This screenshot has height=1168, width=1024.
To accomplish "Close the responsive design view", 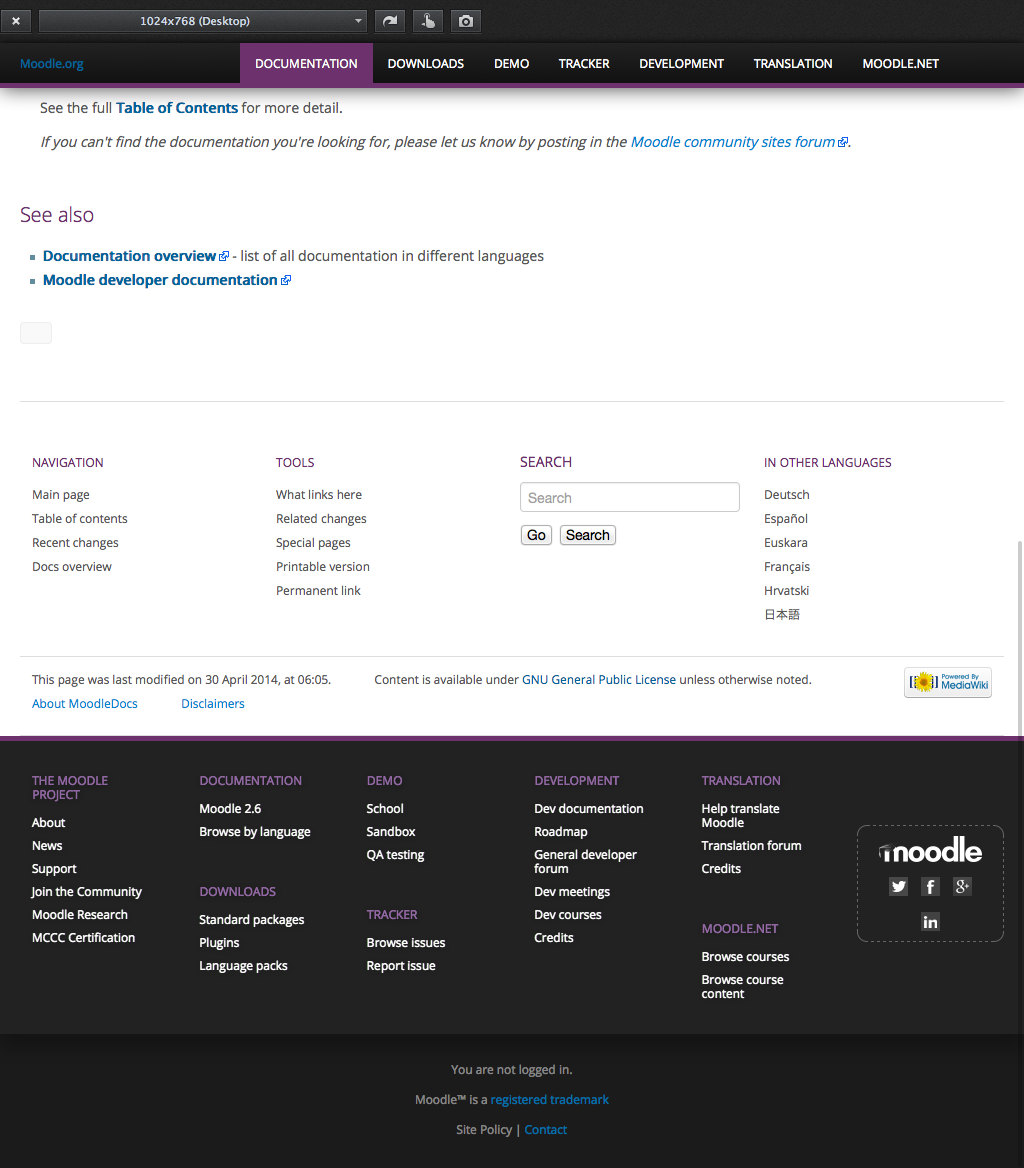I will 16,21.
